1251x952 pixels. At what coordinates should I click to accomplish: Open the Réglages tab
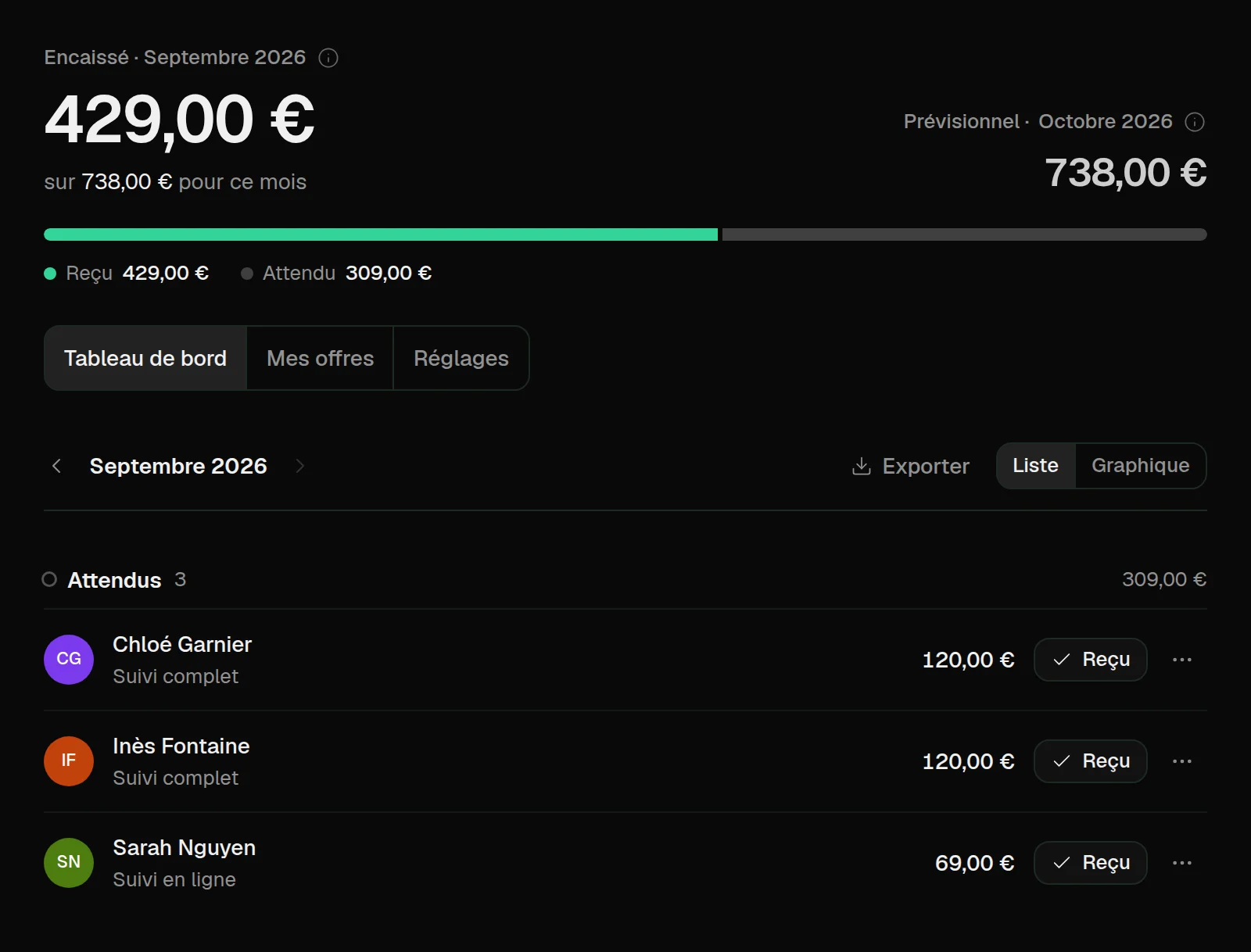coord(461,358)
